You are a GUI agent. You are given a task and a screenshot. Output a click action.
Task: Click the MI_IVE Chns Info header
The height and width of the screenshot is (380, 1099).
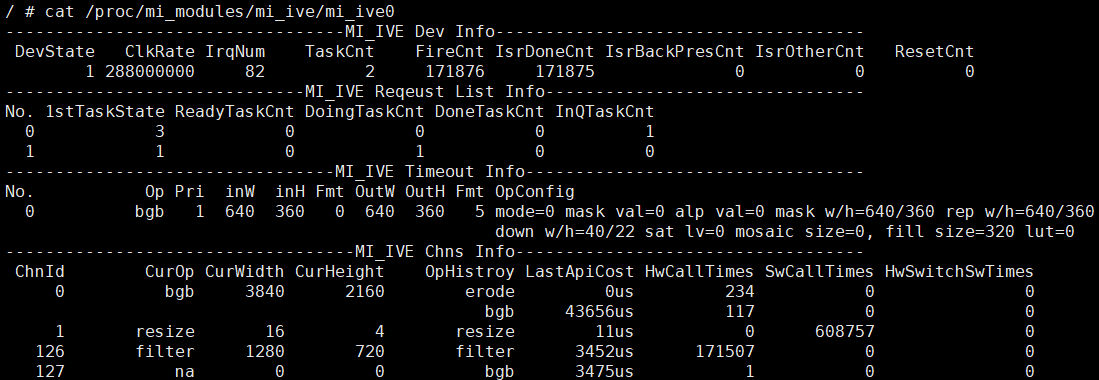[435, 252]
